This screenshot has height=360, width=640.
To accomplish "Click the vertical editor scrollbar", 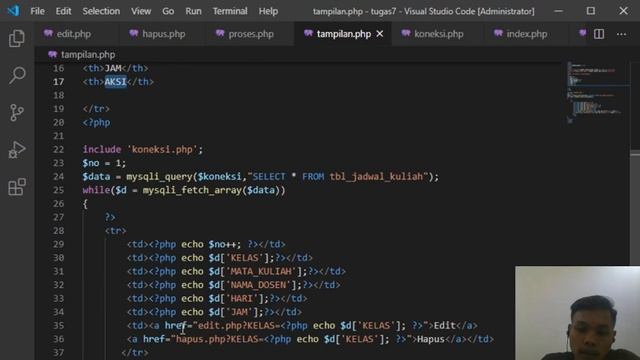I will (635, 163).
